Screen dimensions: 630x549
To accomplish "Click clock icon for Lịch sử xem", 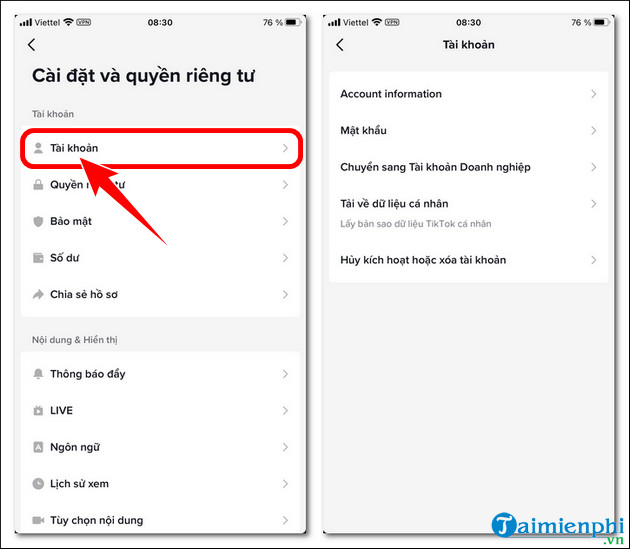I will [38, 483].
